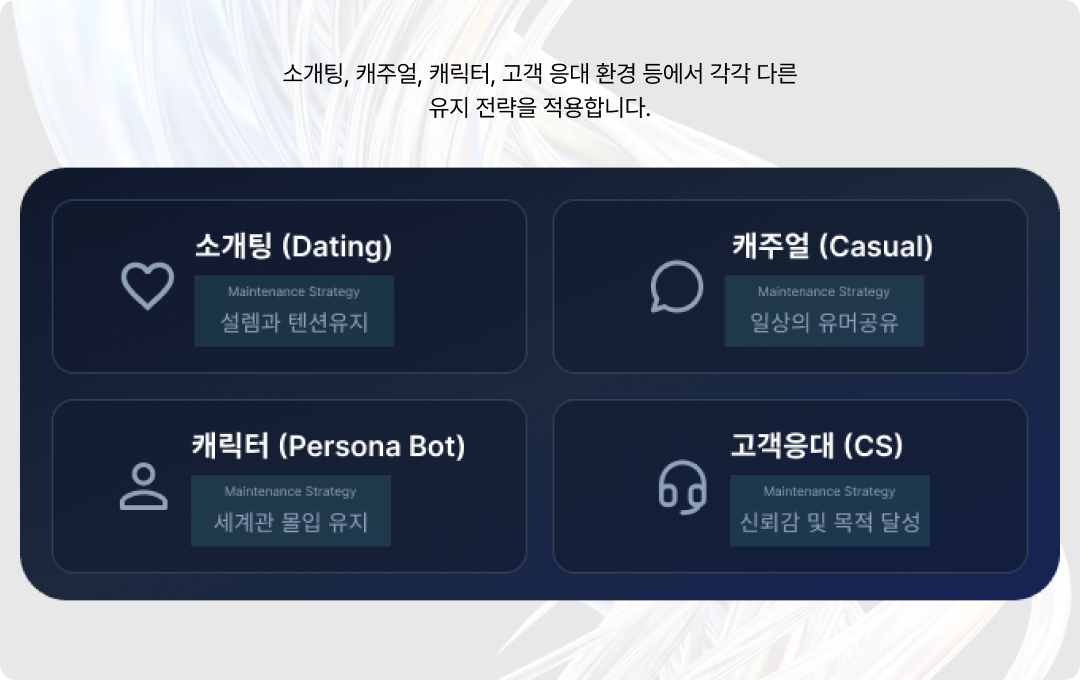Click the headset icon for CS
Screen dimensions: 1080x680
click(x=682, y=488)
